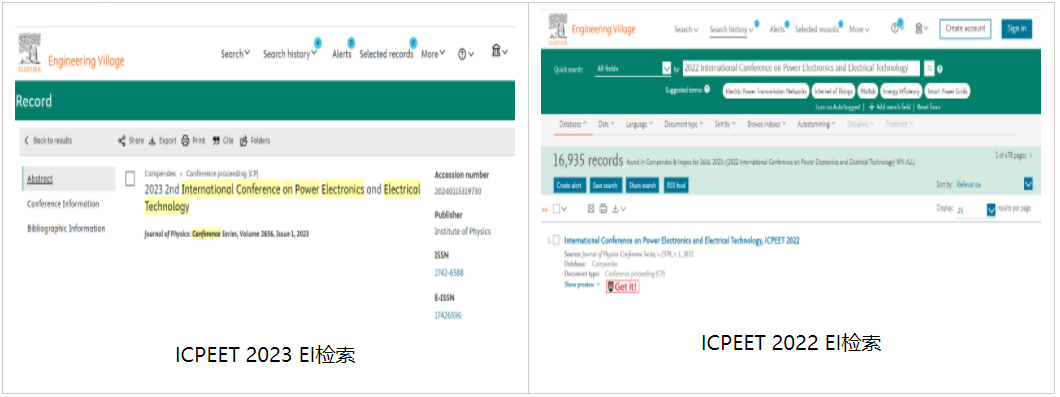Click the E-ISSN 17426596 link
This screenshot has width=1060, height=397.
[448, 315]
